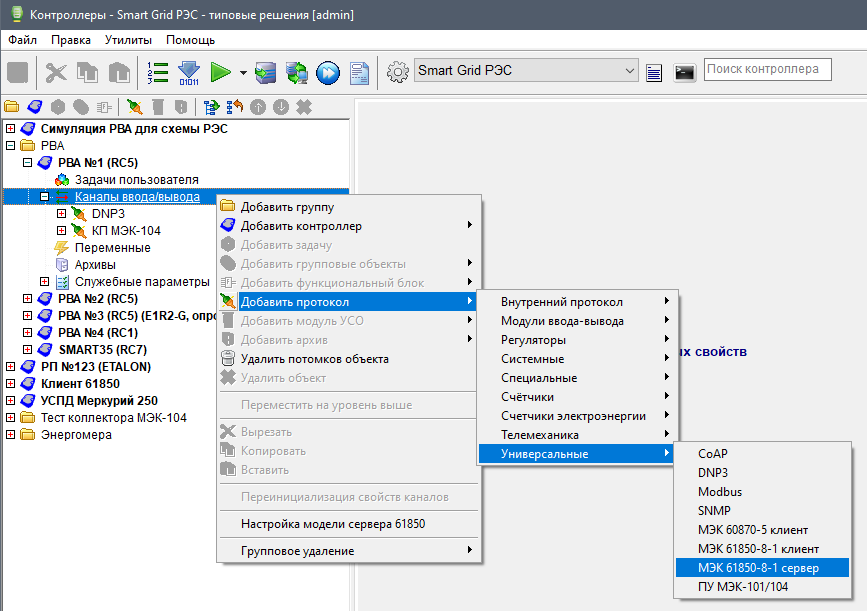Click the tree-toolbar plug protocol icon
Viewport: 867px width, 611px height.
(x=134, y=106)
